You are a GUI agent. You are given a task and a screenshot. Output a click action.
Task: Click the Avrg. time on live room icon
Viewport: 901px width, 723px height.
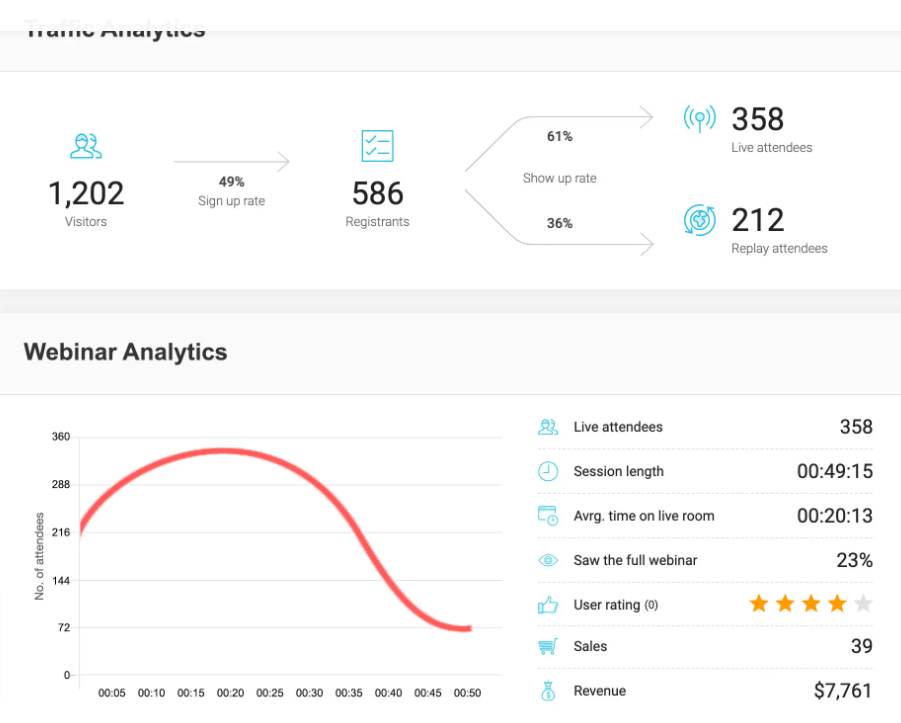tap(548, 516)
